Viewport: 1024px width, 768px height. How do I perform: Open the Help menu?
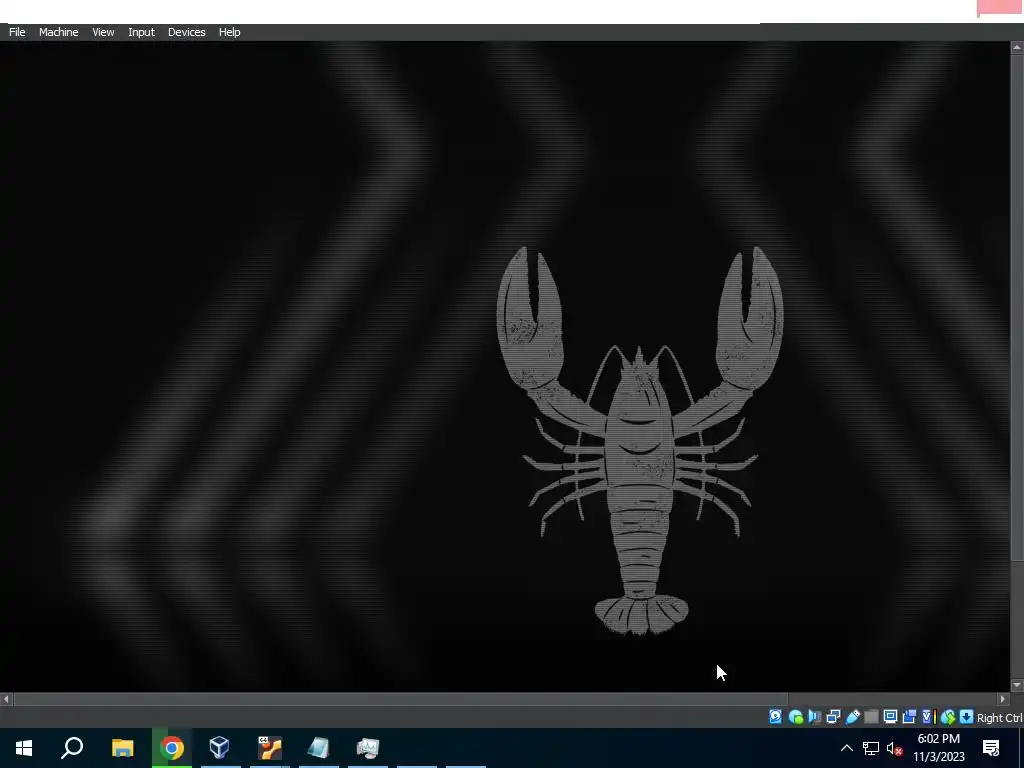[x=229, y=32]
